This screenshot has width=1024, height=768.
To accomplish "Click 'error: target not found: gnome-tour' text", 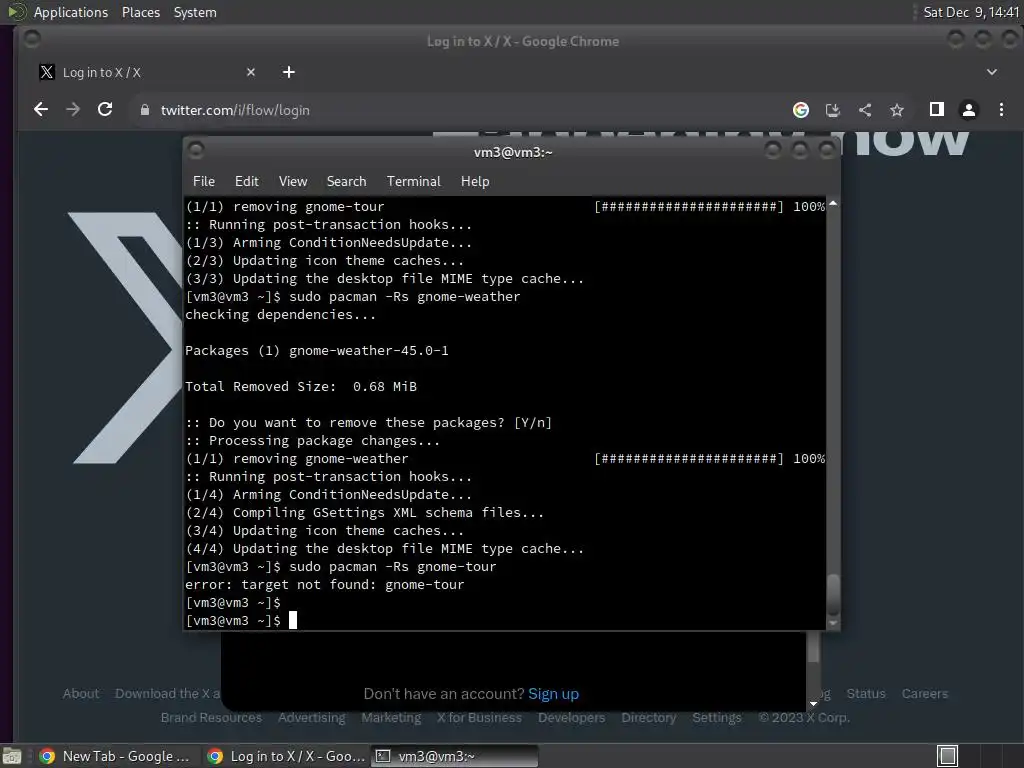I will point(325,584).
